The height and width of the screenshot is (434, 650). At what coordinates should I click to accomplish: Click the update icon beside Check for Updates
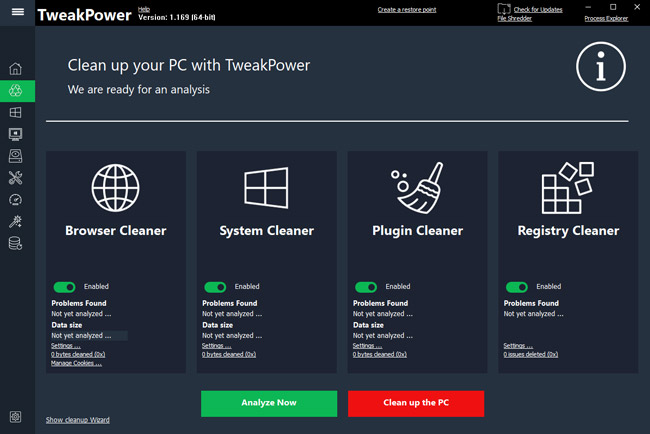tap(504, 9)
